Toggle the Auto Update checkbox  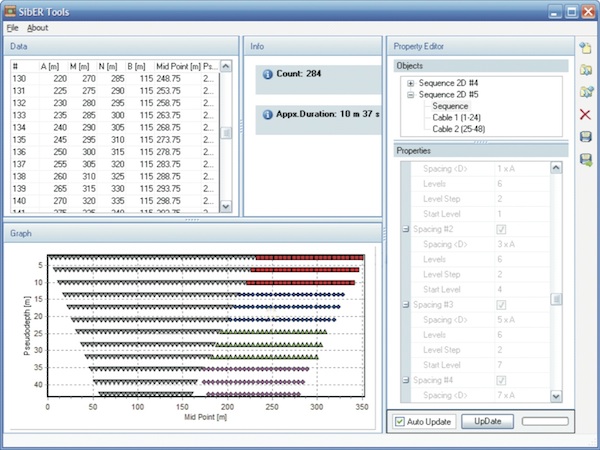click(400, 421)
